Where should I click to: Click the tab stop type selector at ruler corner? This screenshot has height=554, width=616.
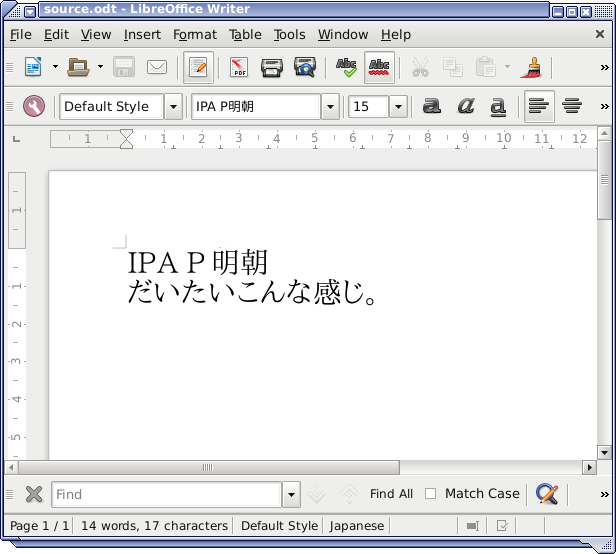[16, 139]
